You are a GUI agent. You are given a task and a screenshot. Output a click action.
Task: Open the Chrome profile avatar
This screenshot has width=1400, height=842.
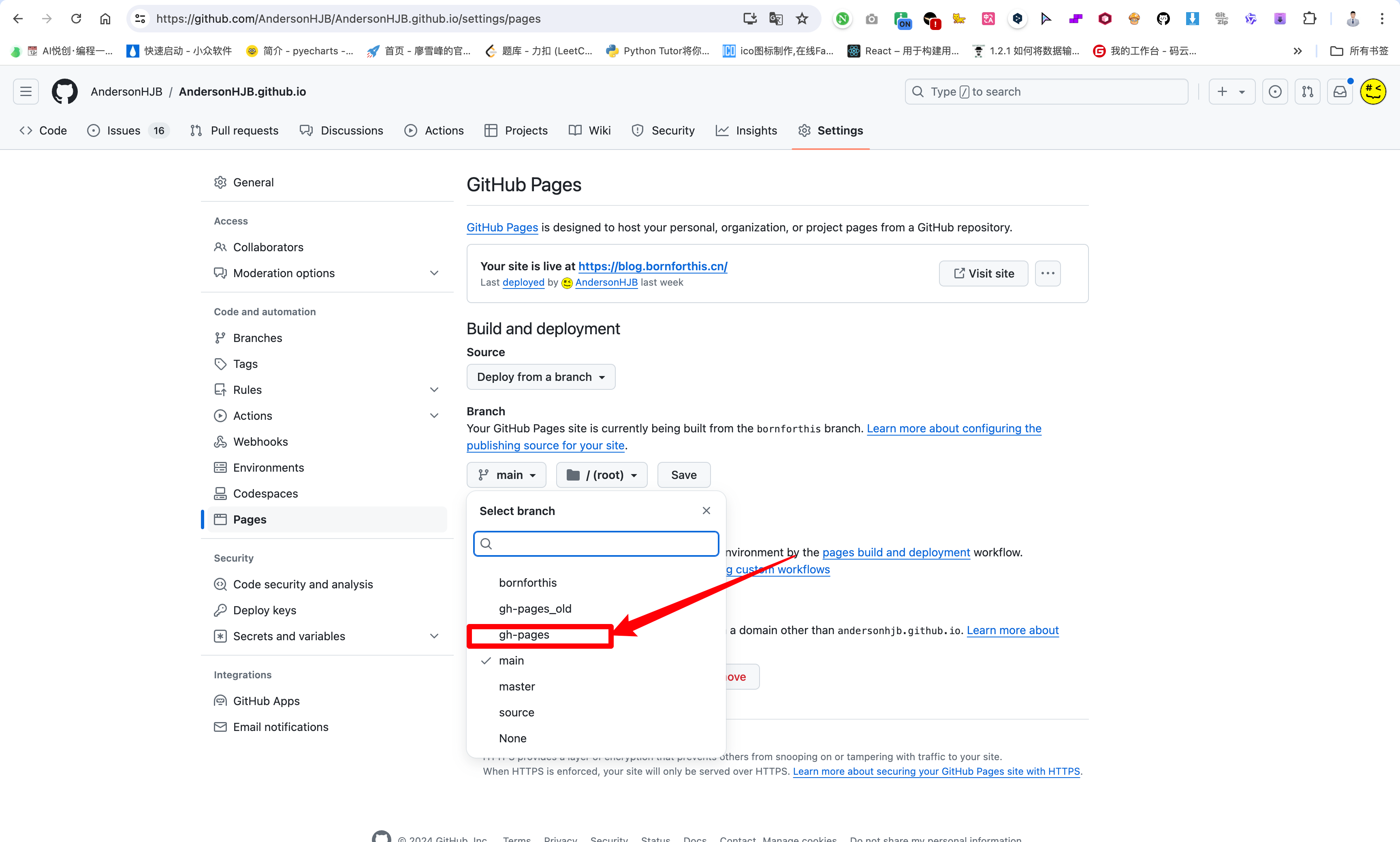[x=1353, y=19]
